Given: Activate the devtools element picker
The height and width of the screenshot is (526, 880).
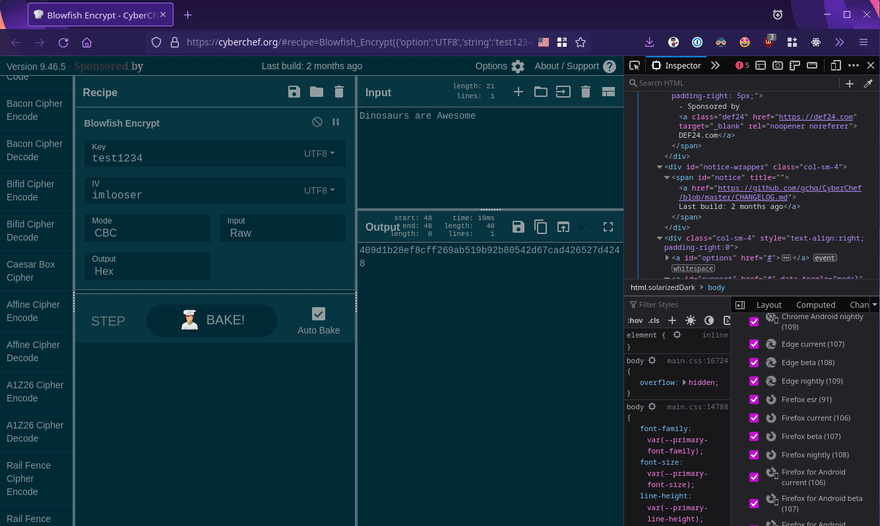Looking at the screenshot, I should [635, 66].
